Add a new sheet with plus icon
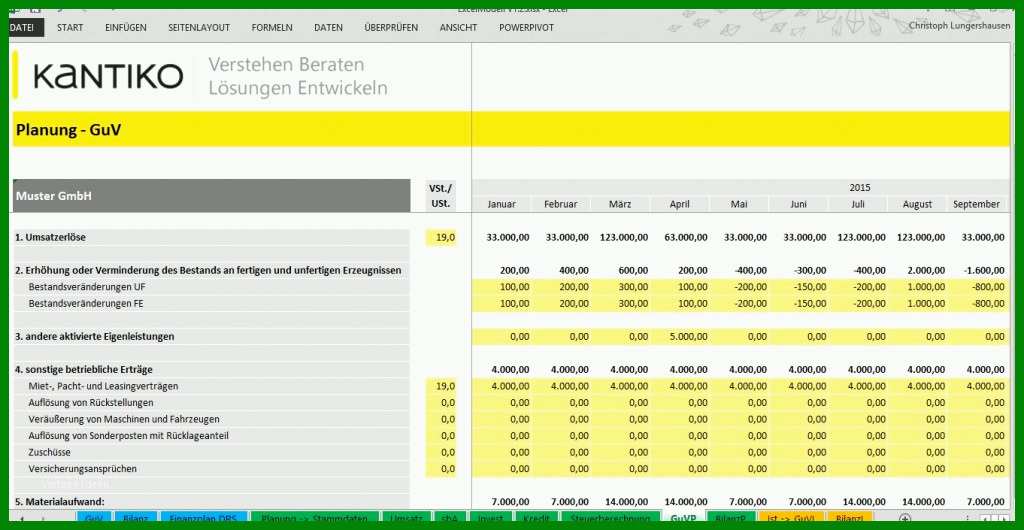 pos(904,519)
